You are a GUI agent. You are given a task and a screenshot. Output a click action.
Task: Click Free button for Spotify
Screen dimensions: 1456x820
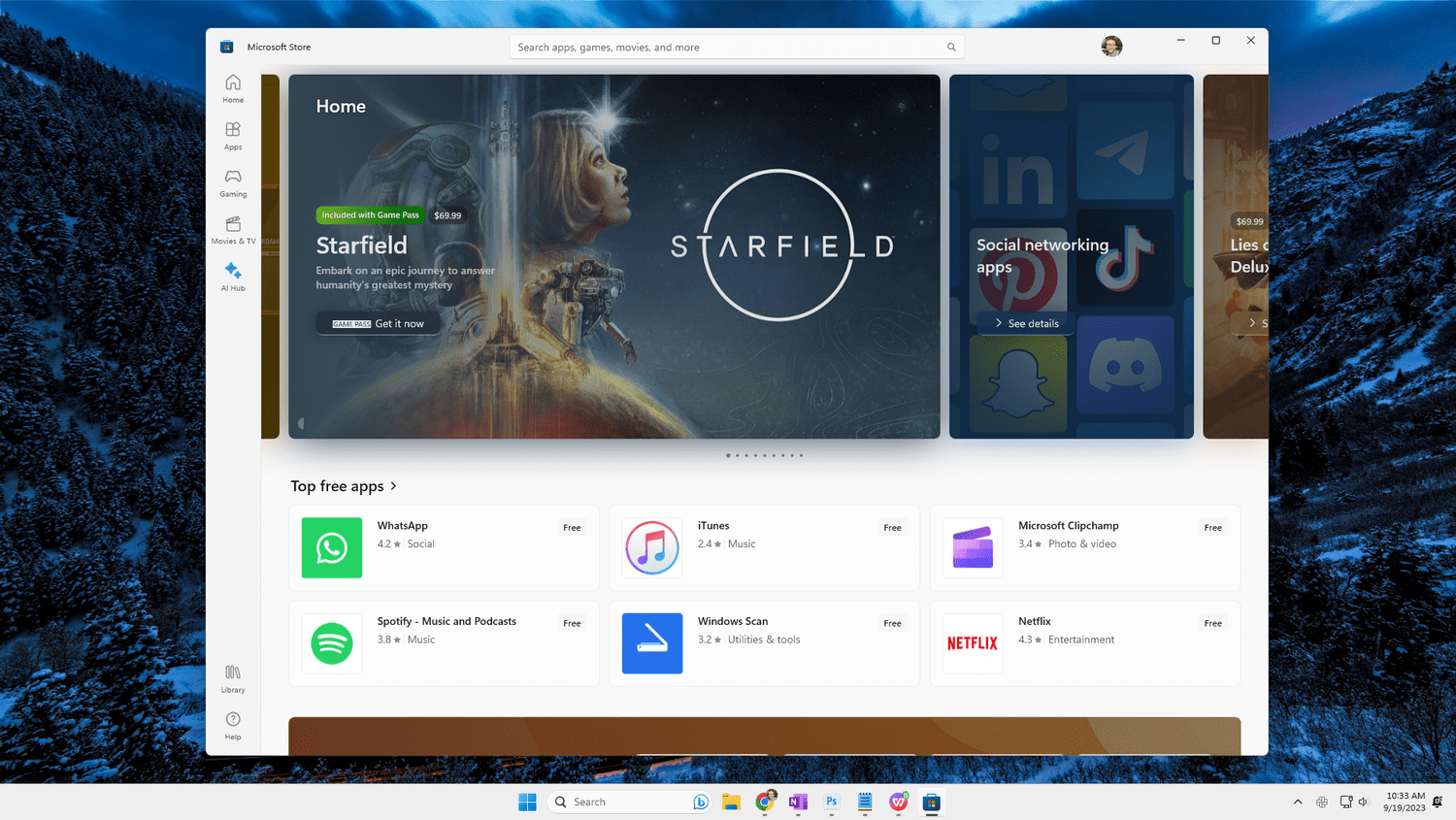click(572, 623)
